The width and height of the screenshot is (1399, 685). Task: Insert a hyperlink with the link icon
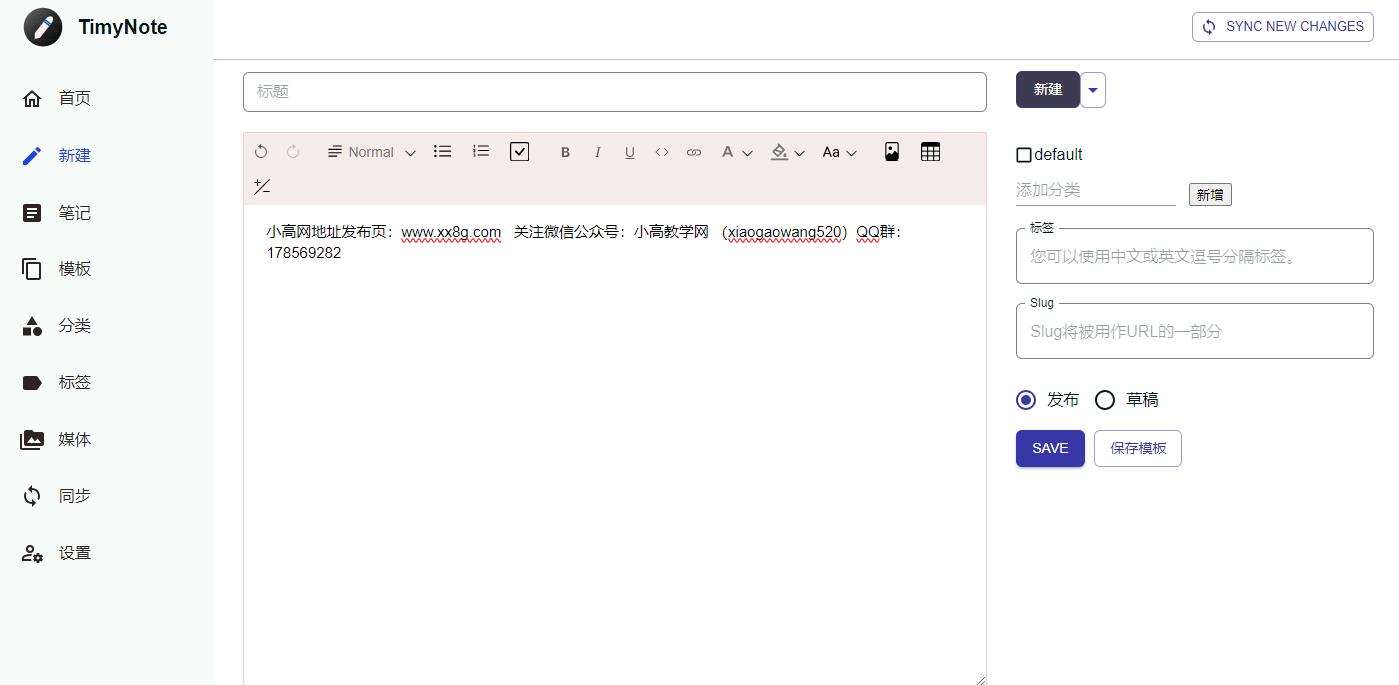click(x=694, y=152)
